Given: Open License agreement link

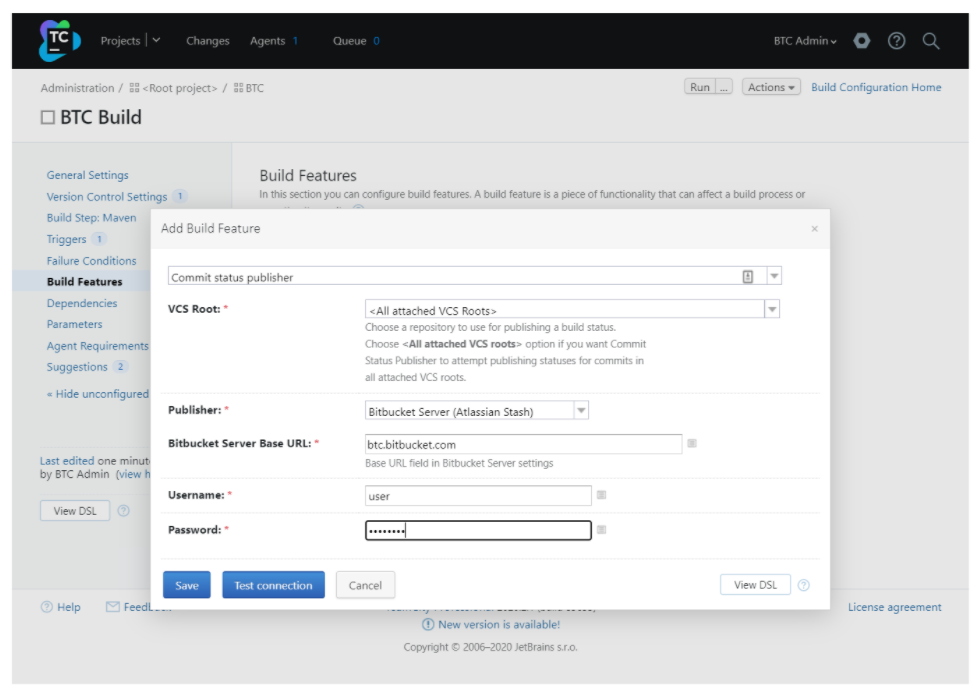Looking at the screenshot, I should click(894, 607).
